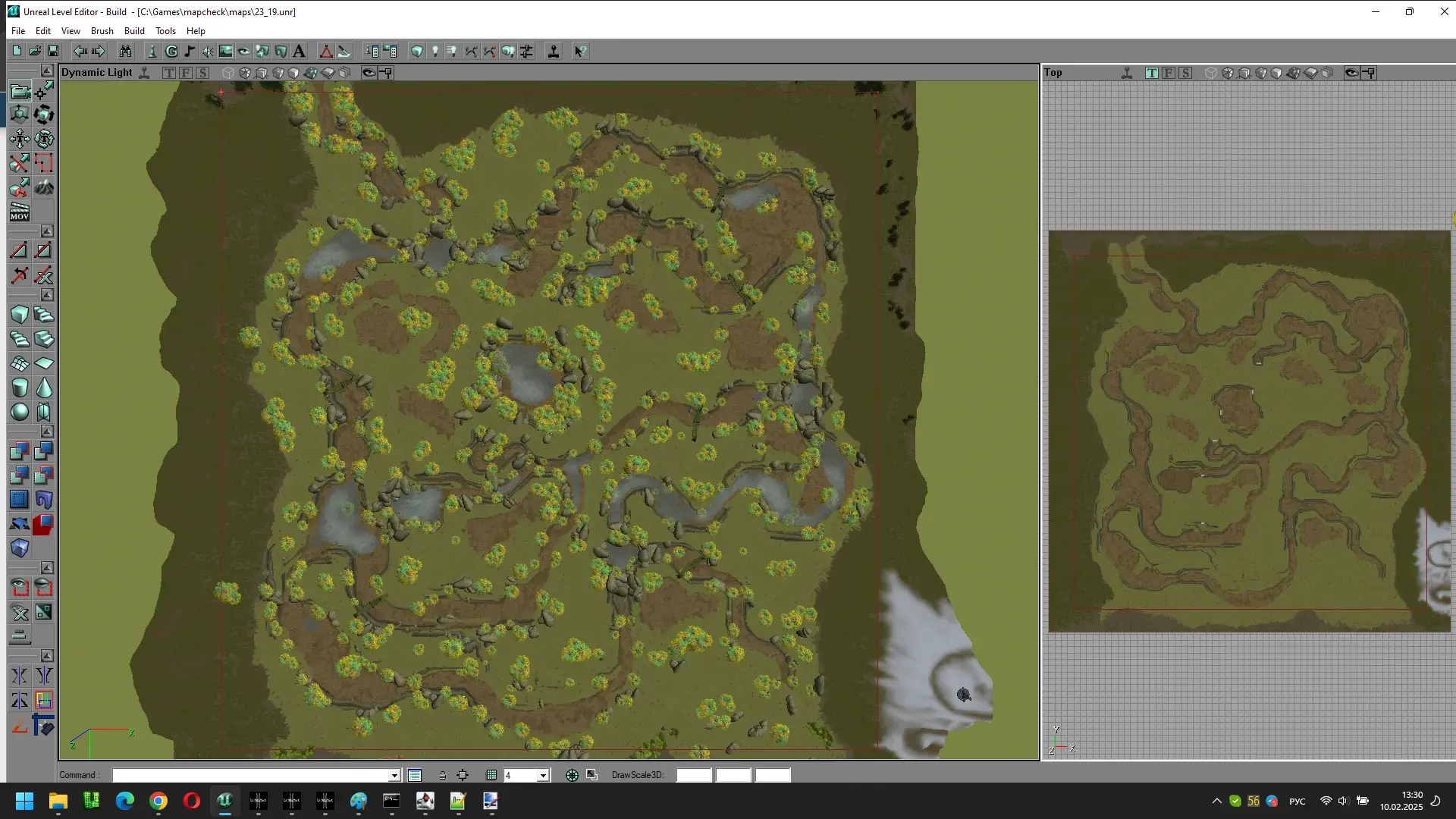Collapse the mirror tools group arrow
This screenshot has width=1456, height=819.
click(x=47, y=655)
